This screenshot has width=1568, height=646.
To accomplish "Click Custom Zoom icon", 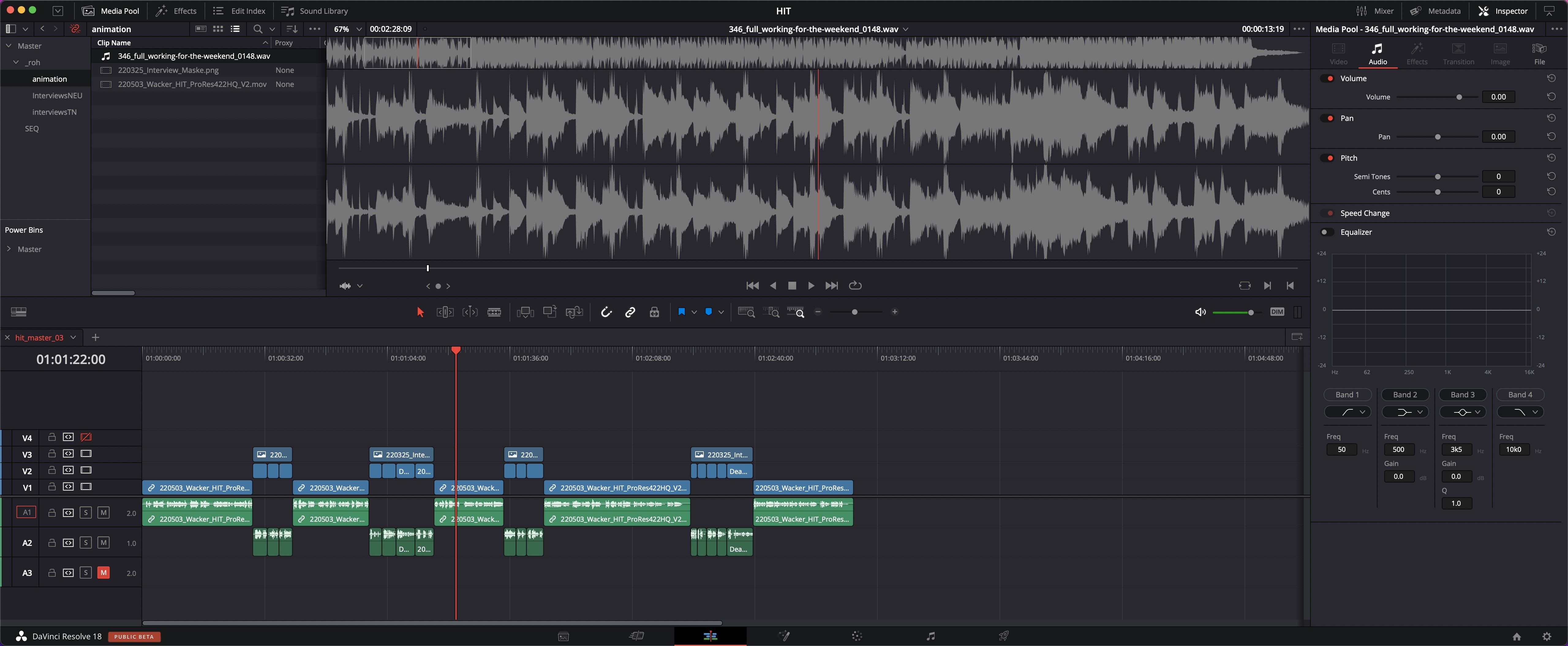I will [796, 312].
